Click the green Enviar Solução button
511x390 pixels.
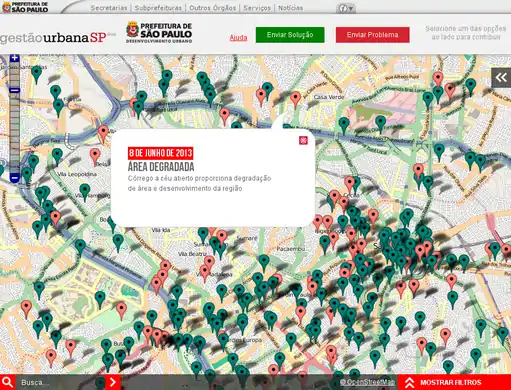click(290, 35)
